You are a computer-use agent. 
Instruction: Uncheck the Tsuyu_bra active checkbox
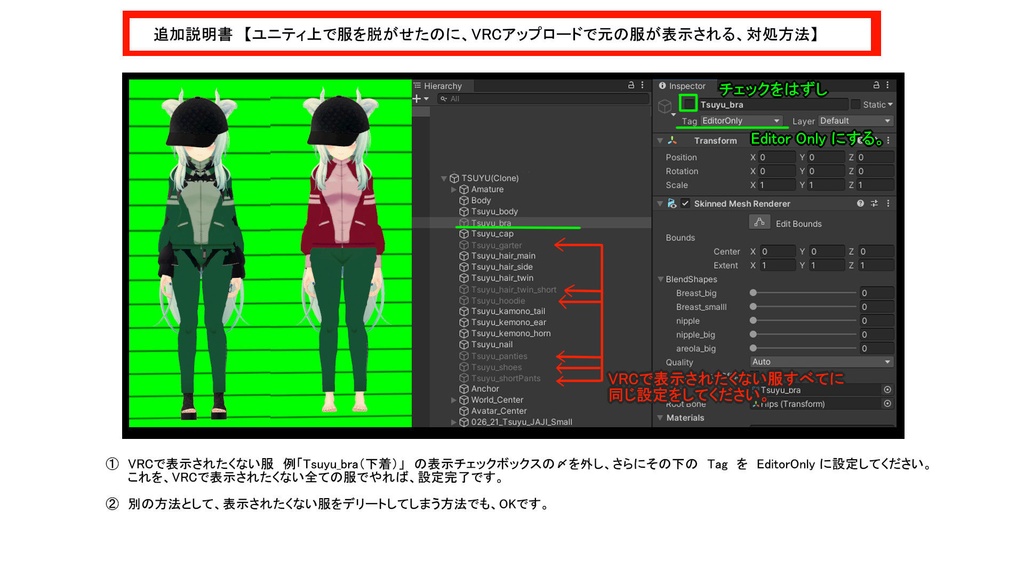688,104
